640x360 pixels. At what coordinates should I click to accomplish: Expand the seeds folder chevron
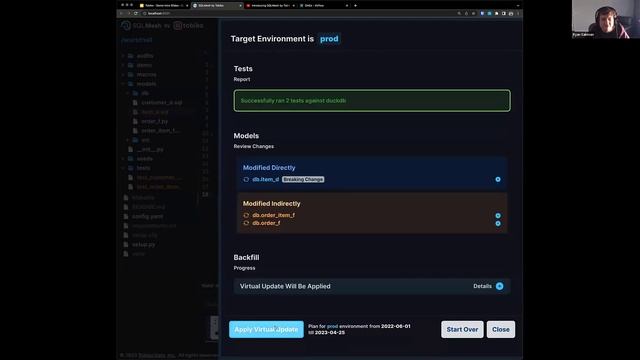(123, 158)
